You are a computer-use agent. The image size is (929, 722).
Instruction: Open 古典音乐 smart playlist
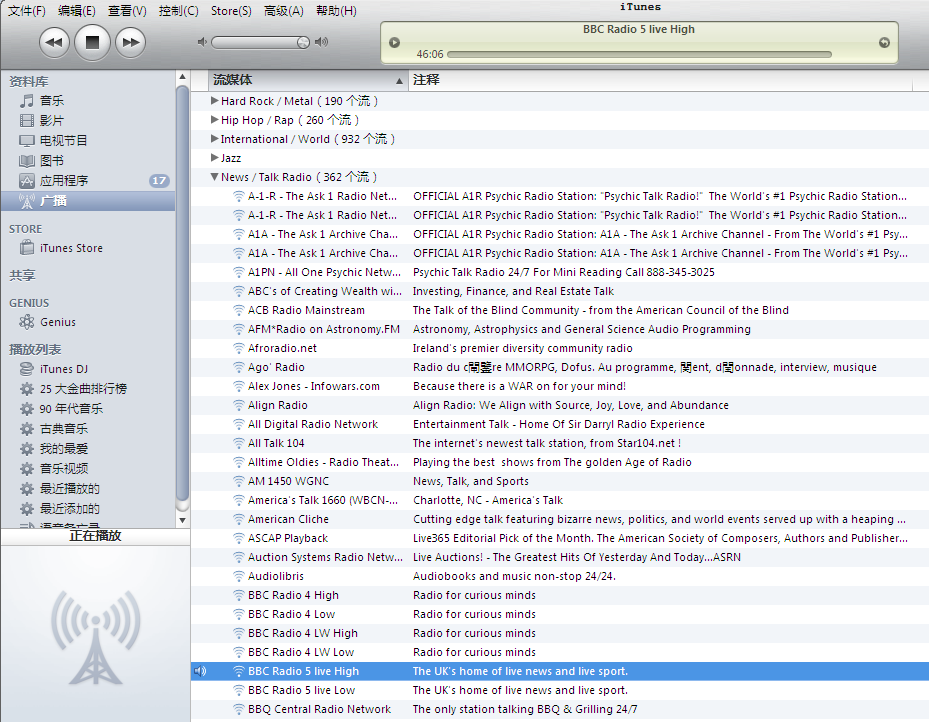point(63,429)
